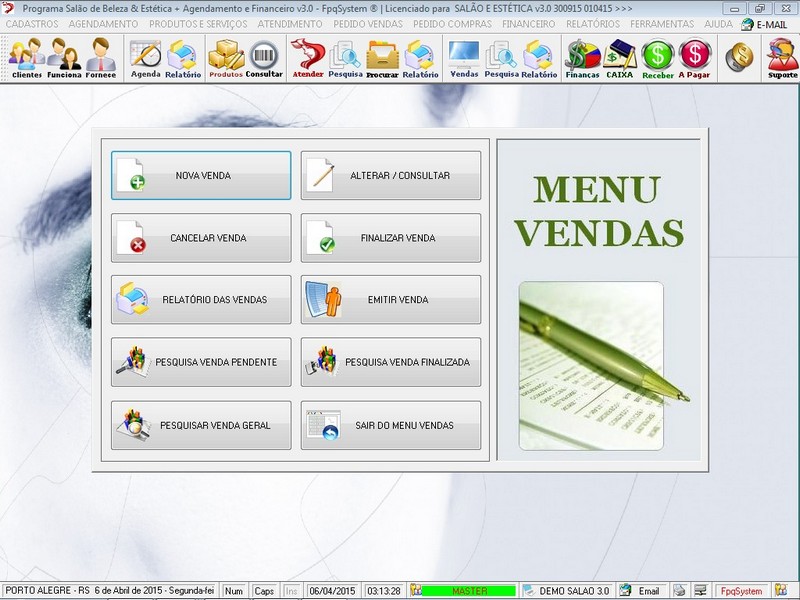Open the Clientes toolbar icon
The width and height of the screenshot is (800, 600).
(x=27, y=59)
